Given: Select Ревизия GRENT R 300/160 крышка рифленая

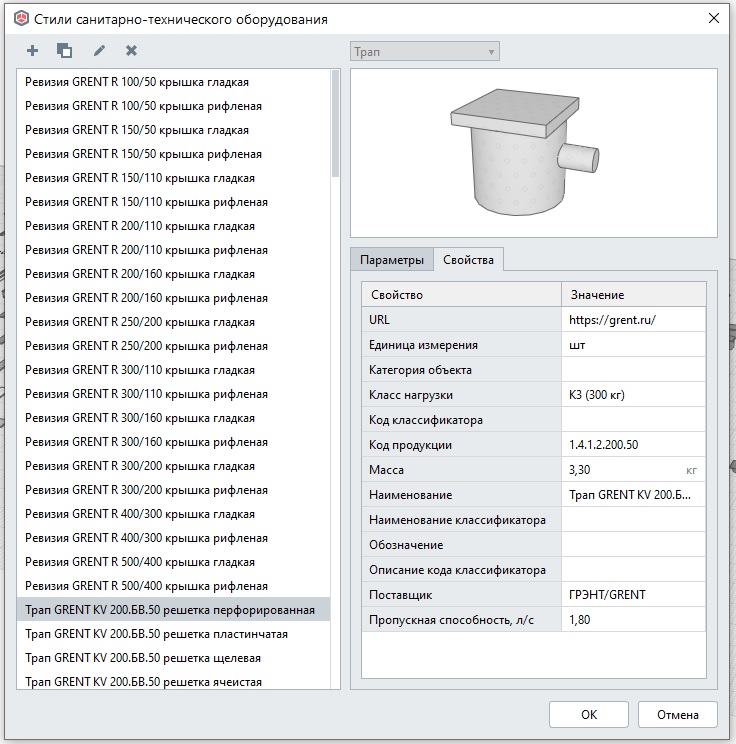Looking at the screenshot, I should tap(174, 442).
